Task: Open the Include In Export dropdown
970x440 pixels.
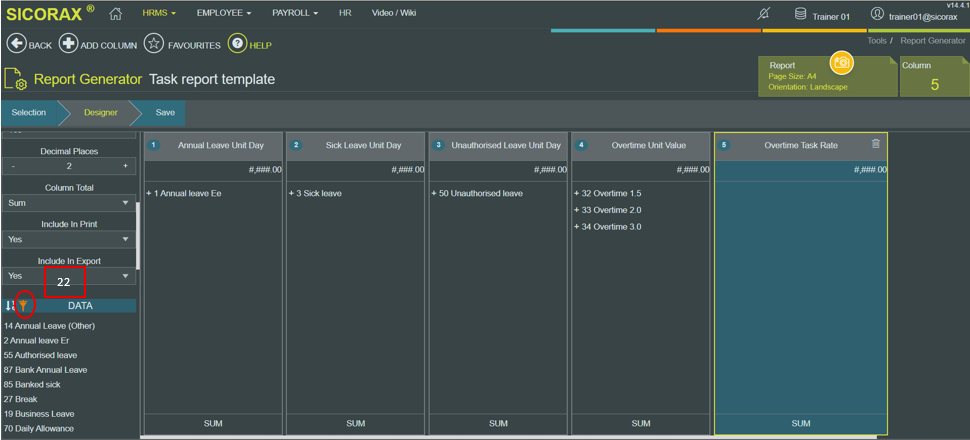Action: [69, 275]
